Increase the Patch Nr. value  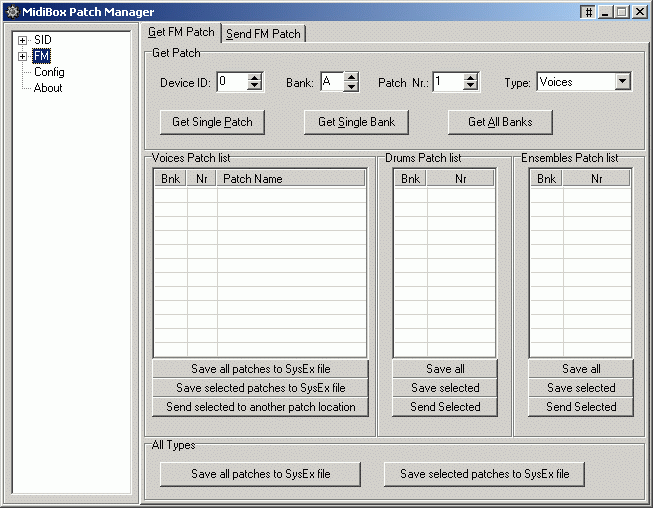[x=470, y=77]
